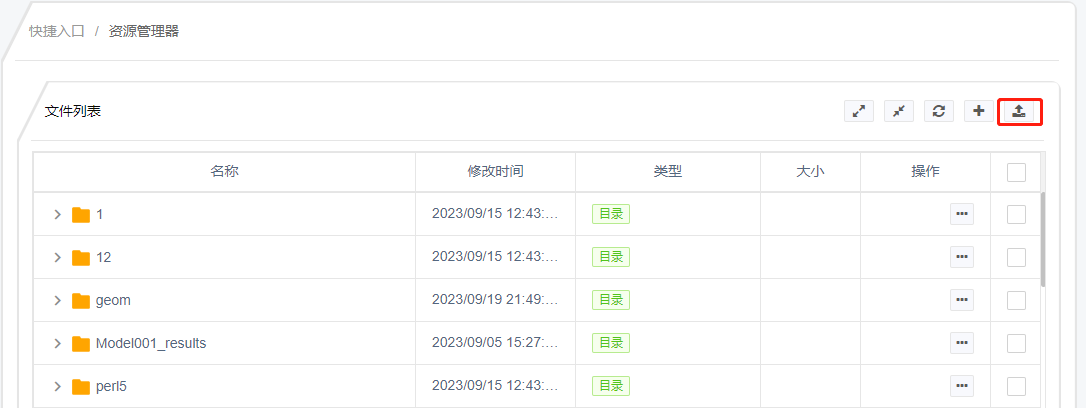Click the file list vertical scrollbar
Viewport: 1086px width, 408px height.
click(x=1043, y=239)
